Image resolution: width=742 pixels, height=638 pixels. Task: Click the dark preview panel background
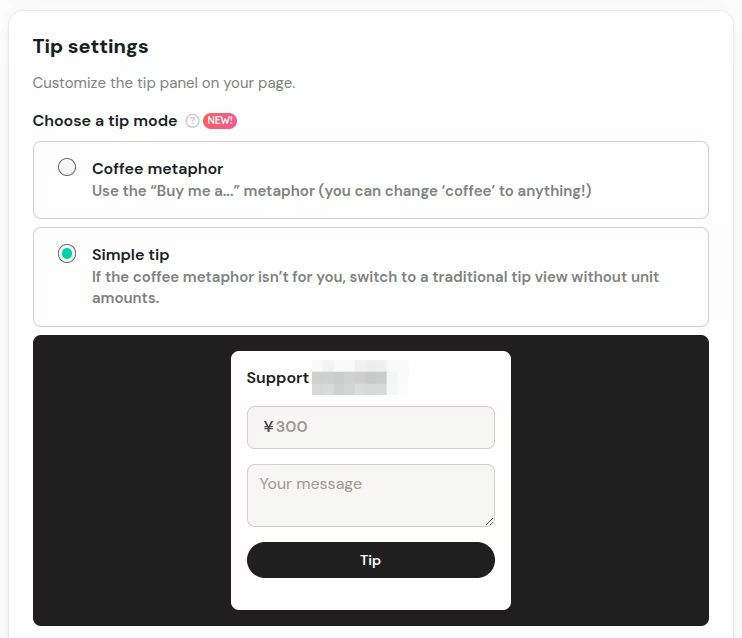click(x=130, y=480)
